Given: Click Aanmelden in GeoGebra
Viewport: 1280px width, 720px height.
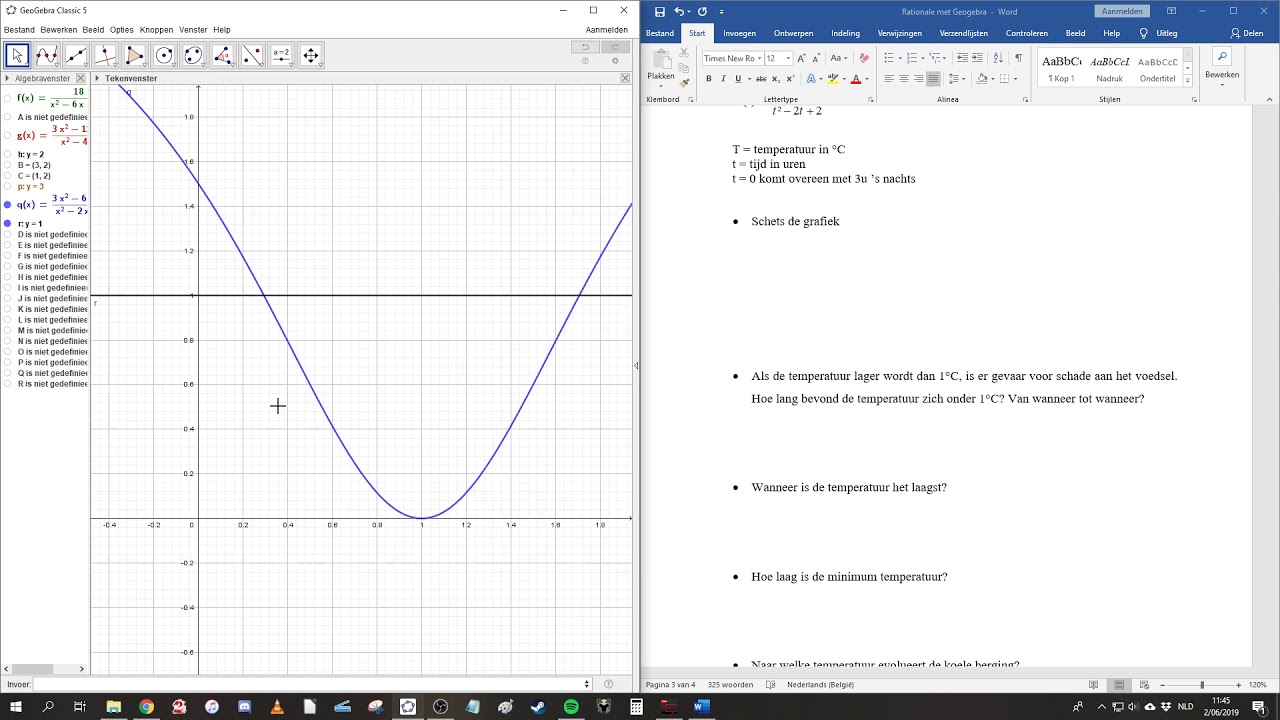Looking at the screenshot, I should pos(607,30).
